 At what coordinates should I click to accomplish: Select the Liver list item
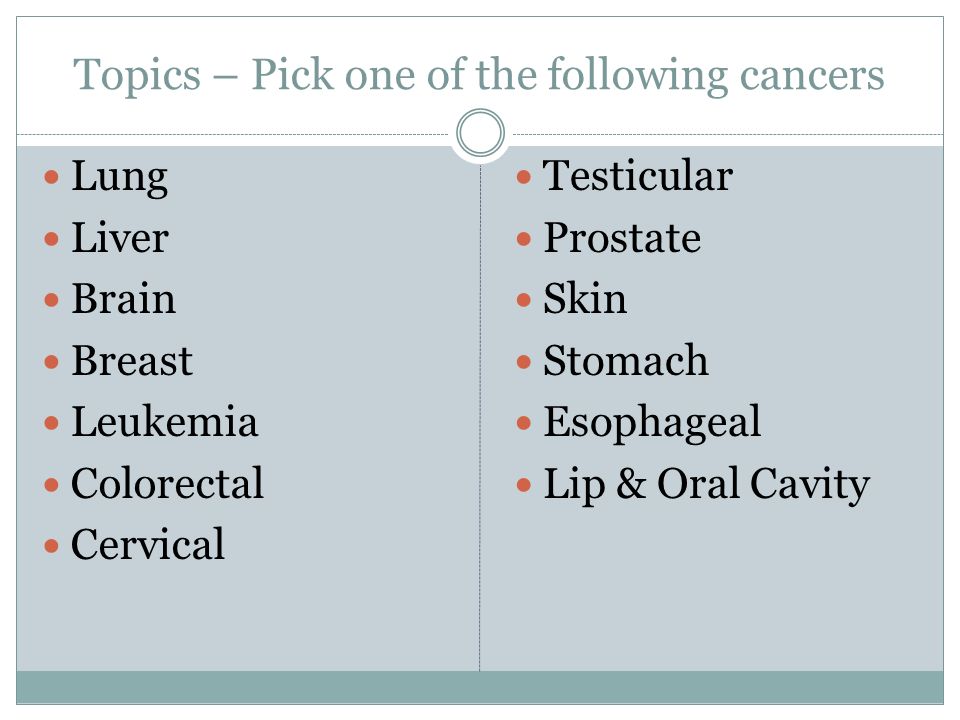coord(120,238)
